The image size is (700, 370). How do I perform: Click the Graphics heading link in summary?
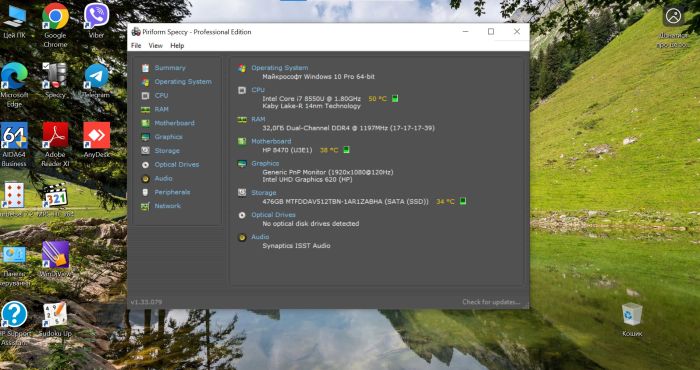coord(265,163)
